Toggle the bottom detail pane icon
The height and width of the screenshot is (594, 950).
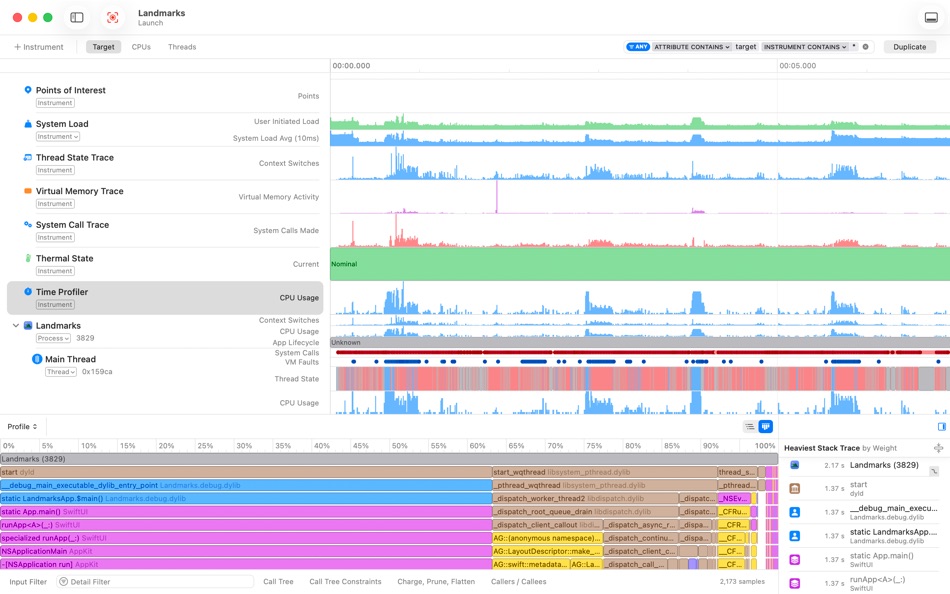931,18
